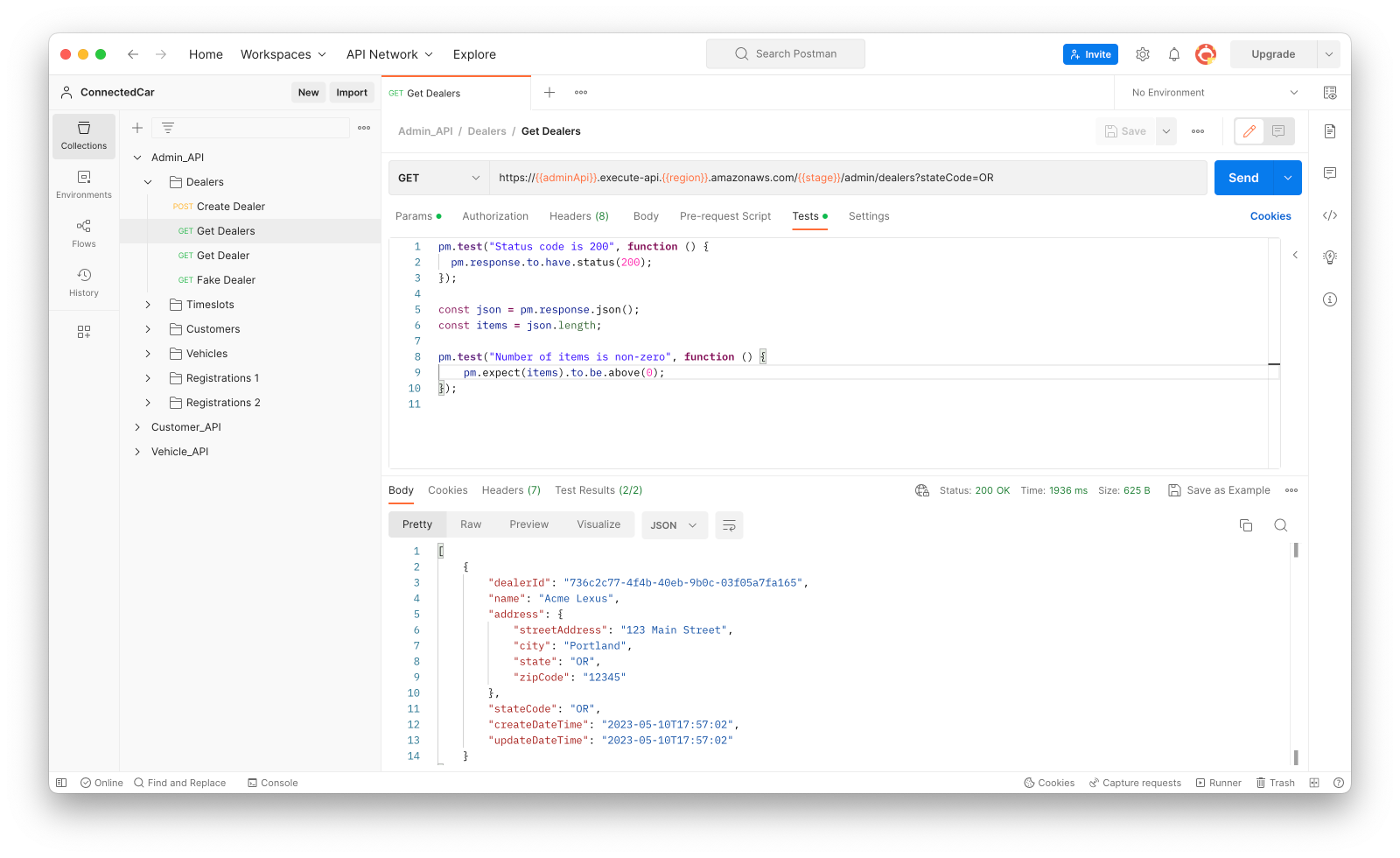Open the environment quick look icon
This screenshot has height=858, width=1400.
1330,93
